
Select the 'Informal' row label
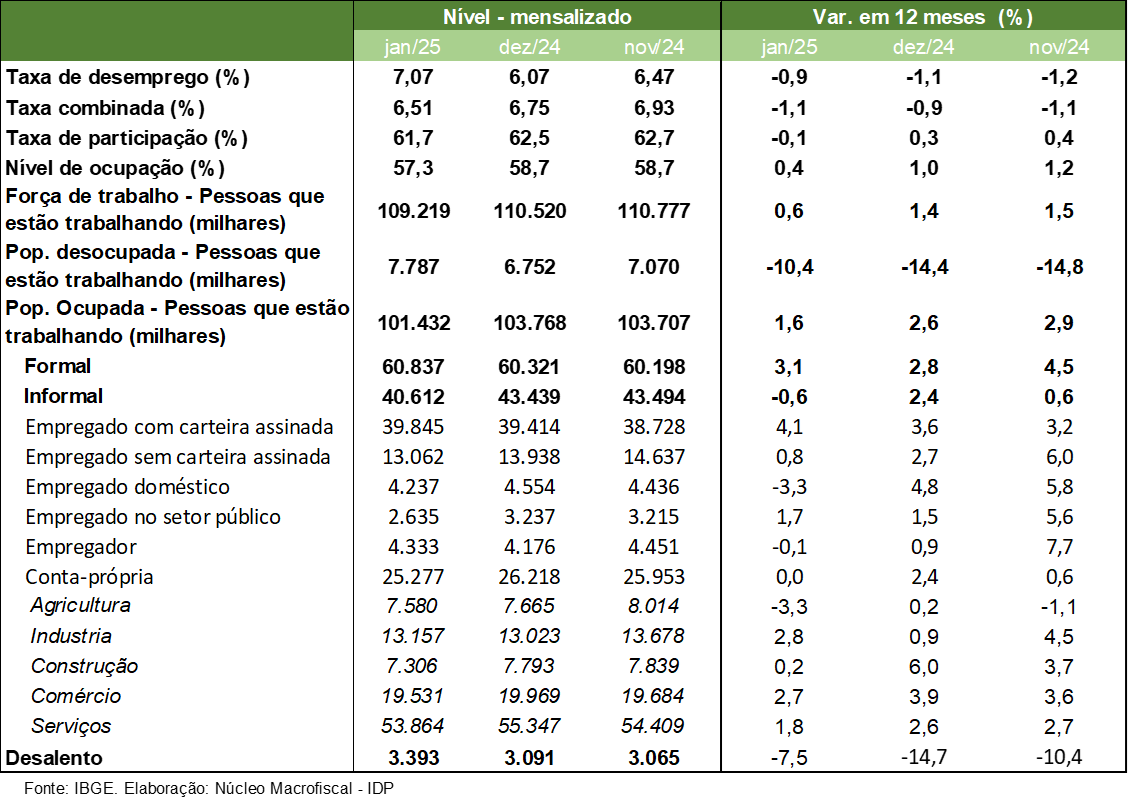tap(63, 396)
